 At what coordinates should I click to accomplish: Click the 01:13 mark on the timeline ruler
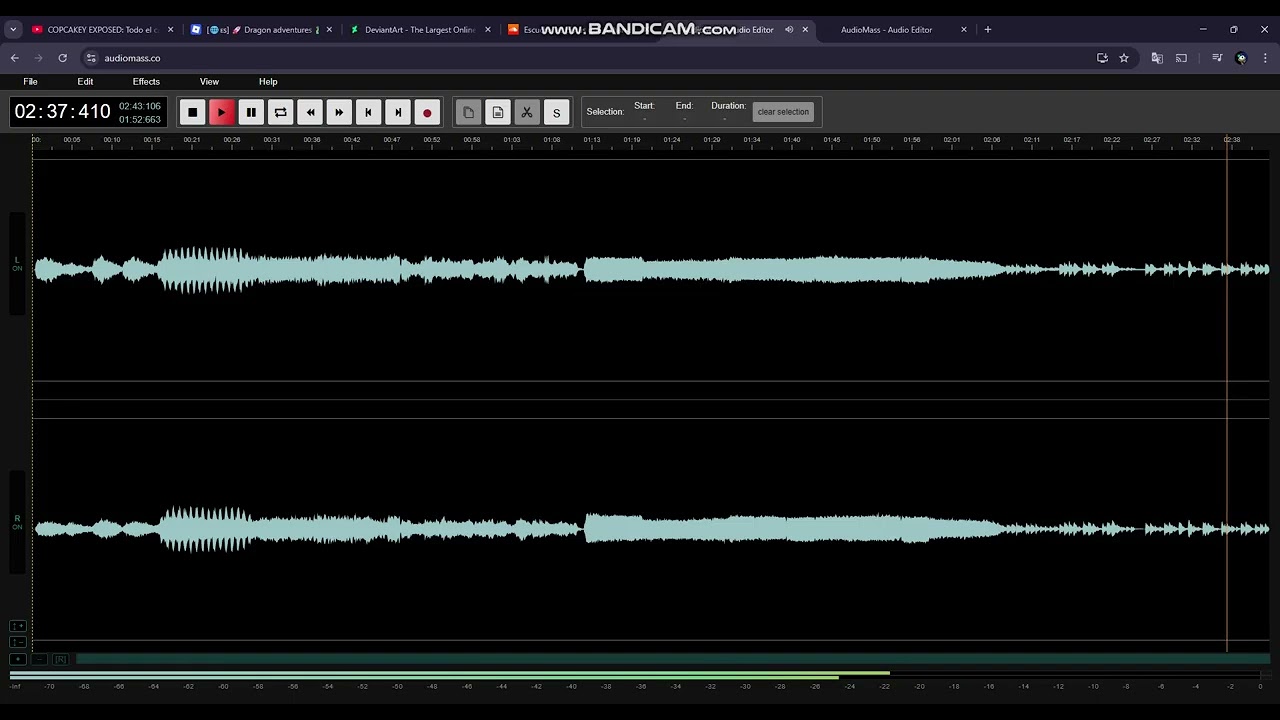[592, 140]
